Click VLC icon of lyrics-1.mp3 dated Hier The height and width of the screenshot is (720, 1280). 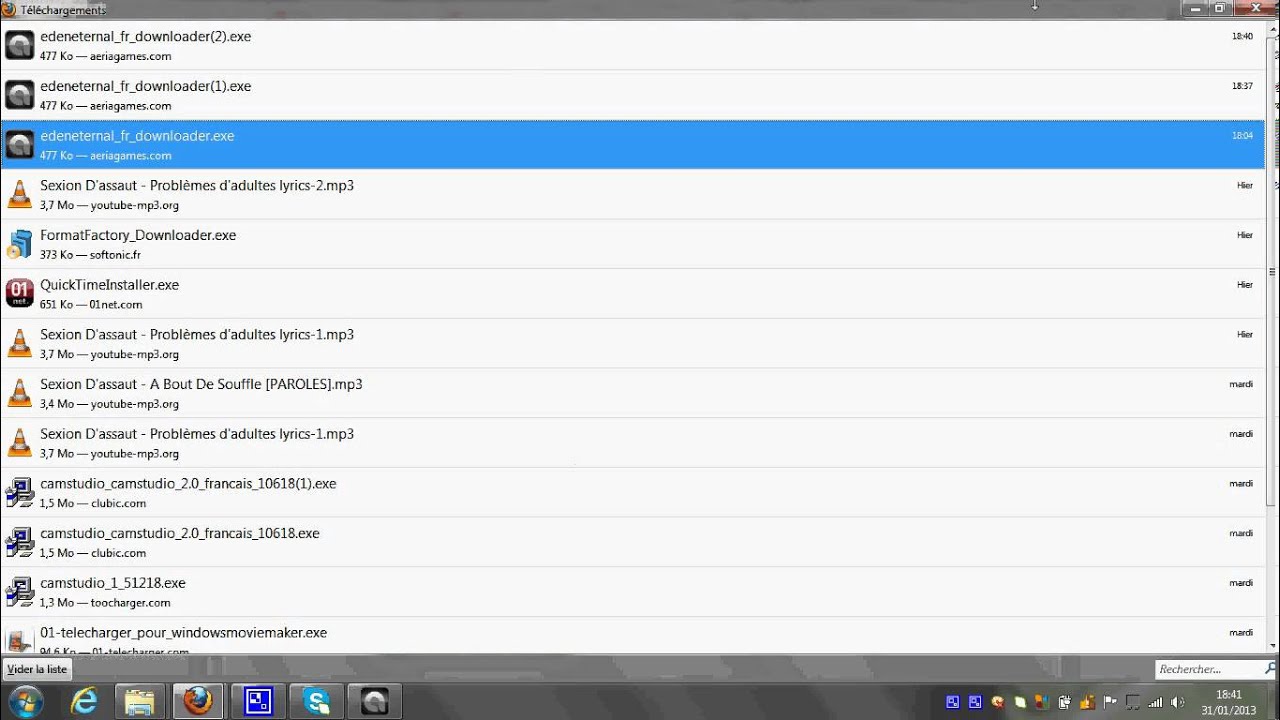coord(20,343)
